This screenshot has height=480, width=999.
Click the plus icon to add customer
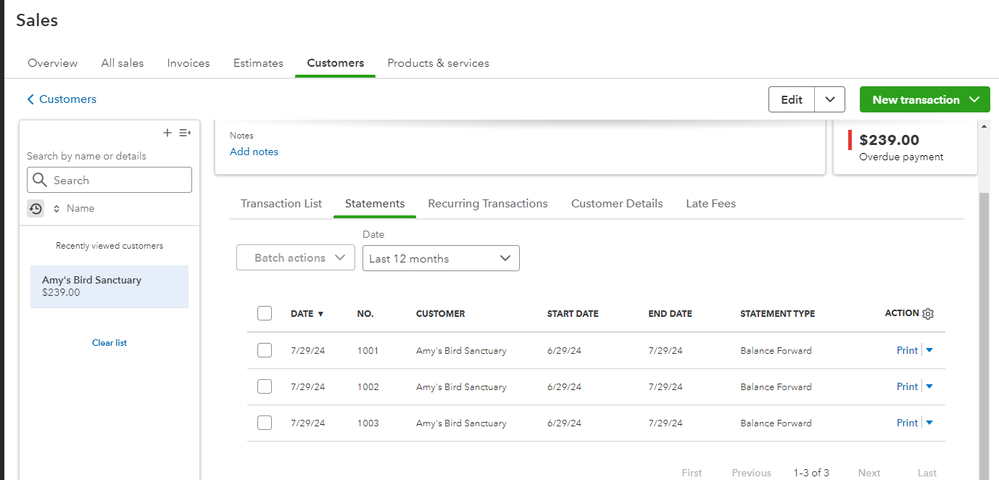(x=168, y=133)
